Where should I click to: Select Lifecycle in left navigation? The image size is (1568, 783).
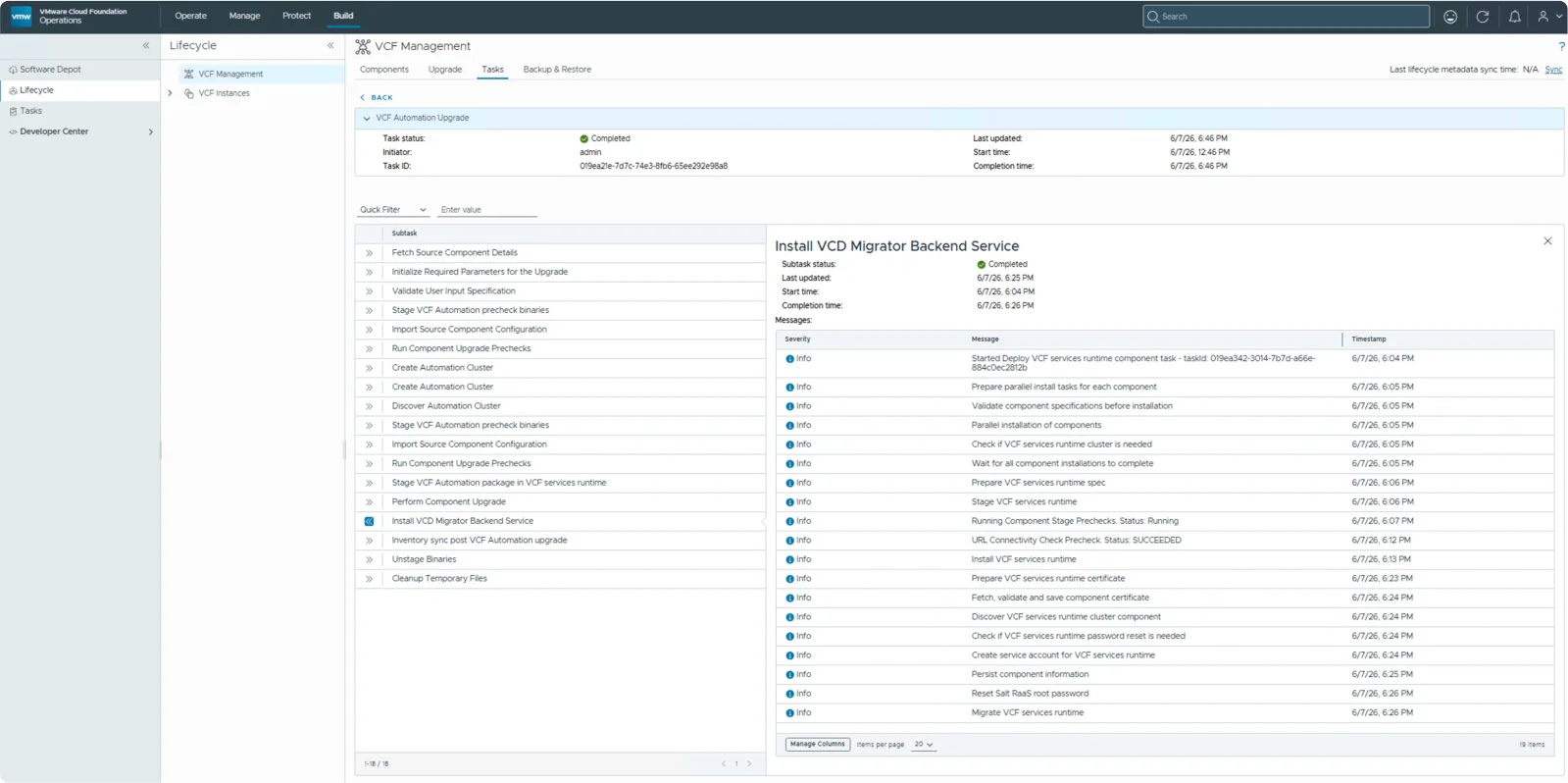(x=36, y=90)
